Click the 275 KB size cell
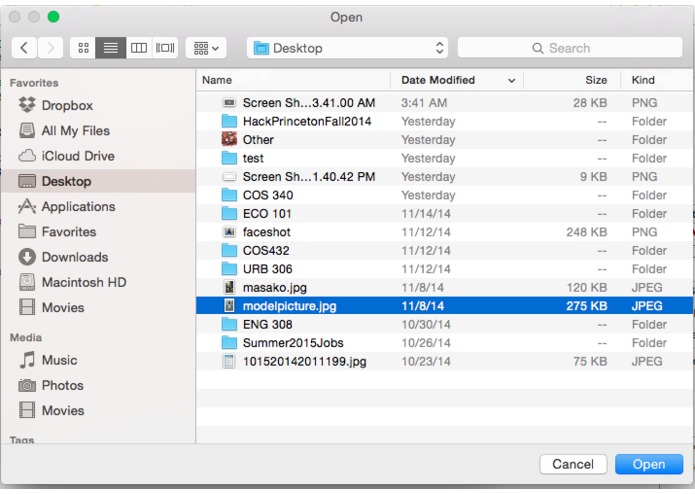This screenshot has width=695, height=494. click(x=586, y=306)
